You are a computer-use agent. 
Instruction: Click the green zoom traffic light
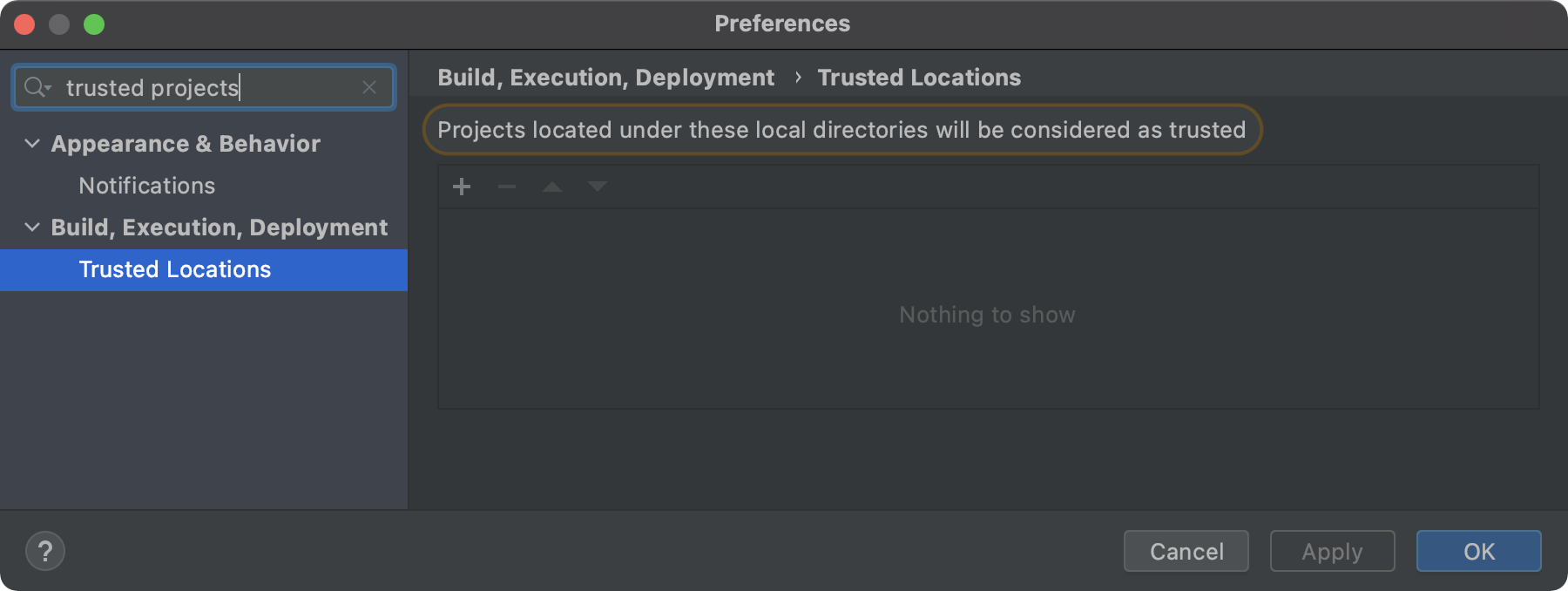(93, 24)
